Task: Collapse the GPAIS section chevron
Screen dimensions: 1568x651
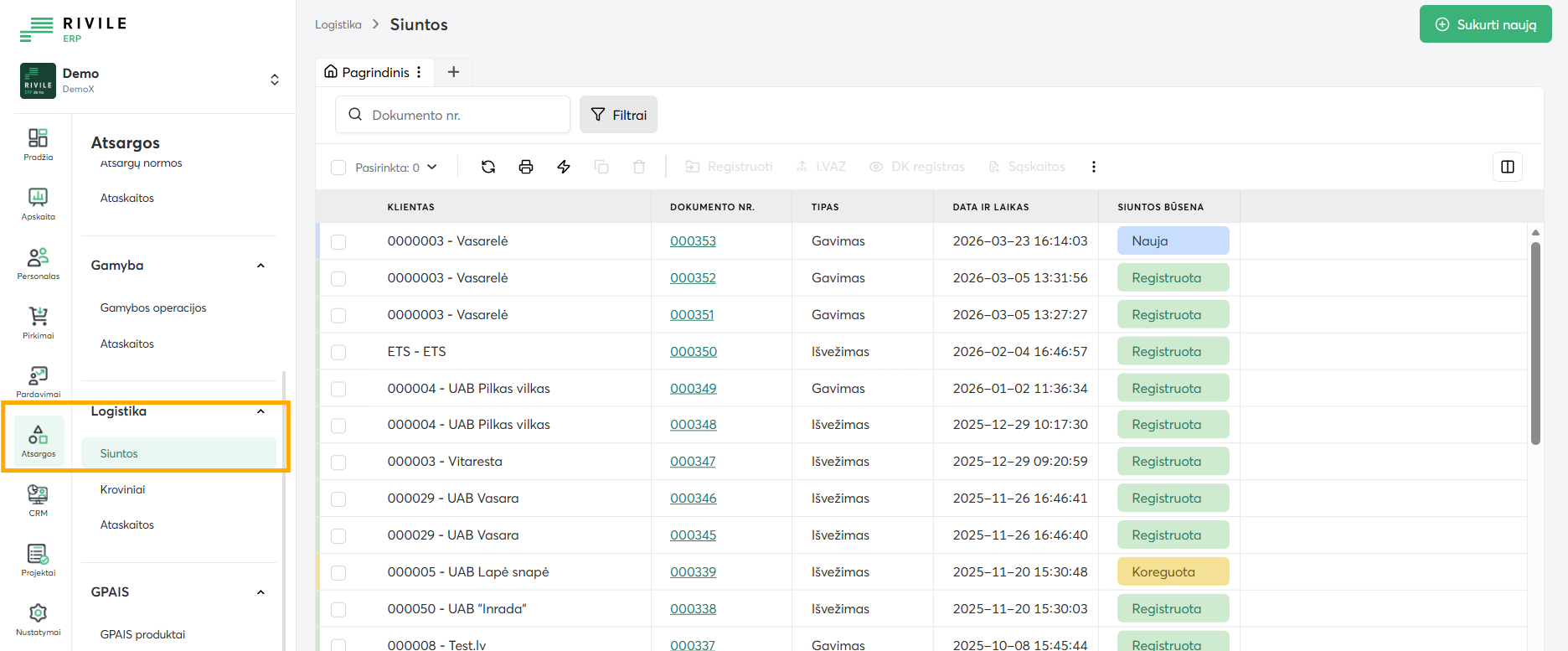Action: click(x=260, y=592)
